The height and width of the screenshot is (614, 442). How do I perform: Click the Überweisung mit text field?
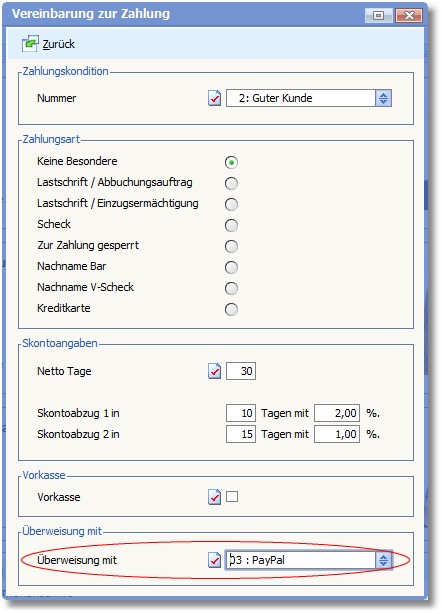coord(301,560)
